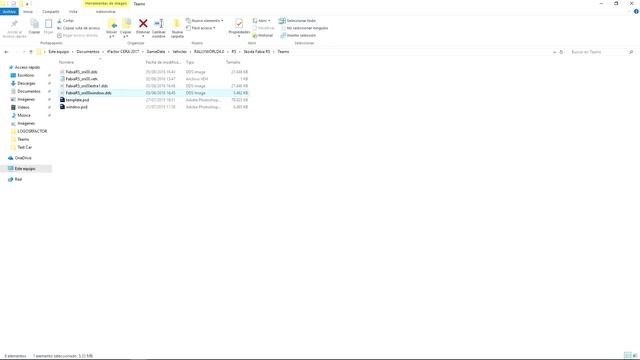Select the FabiaR5 window.dds file
The width and height of the screenshot is (640, 360).
click(x=153, y=93)
